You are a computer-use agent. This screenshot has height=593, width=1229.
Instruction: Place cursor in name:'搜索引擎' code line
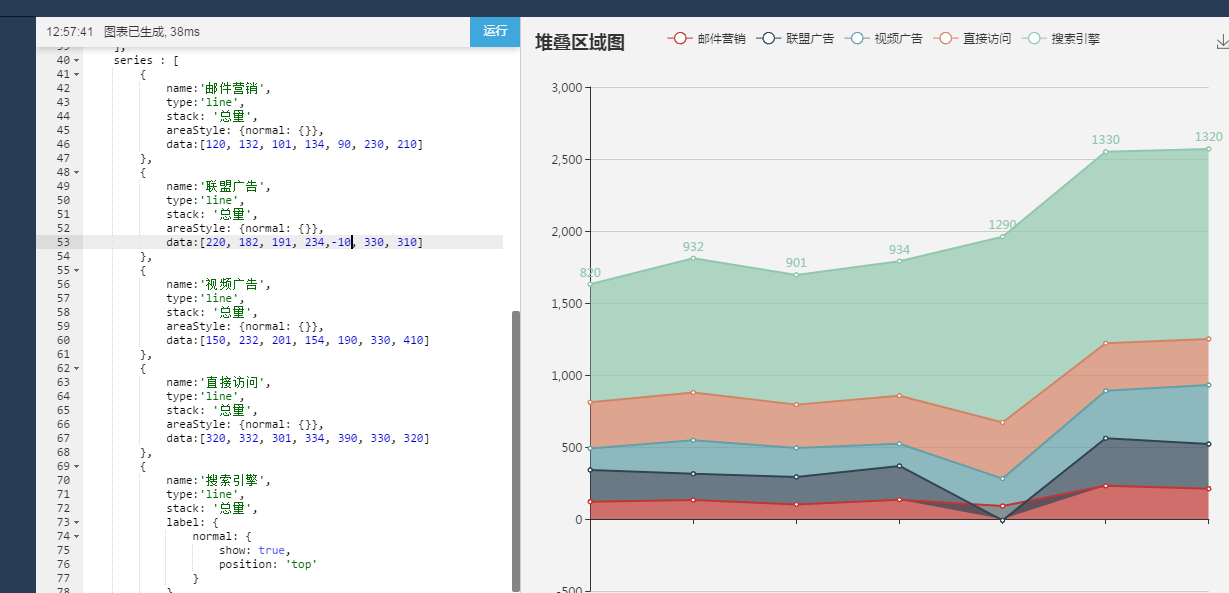(218, 480)
